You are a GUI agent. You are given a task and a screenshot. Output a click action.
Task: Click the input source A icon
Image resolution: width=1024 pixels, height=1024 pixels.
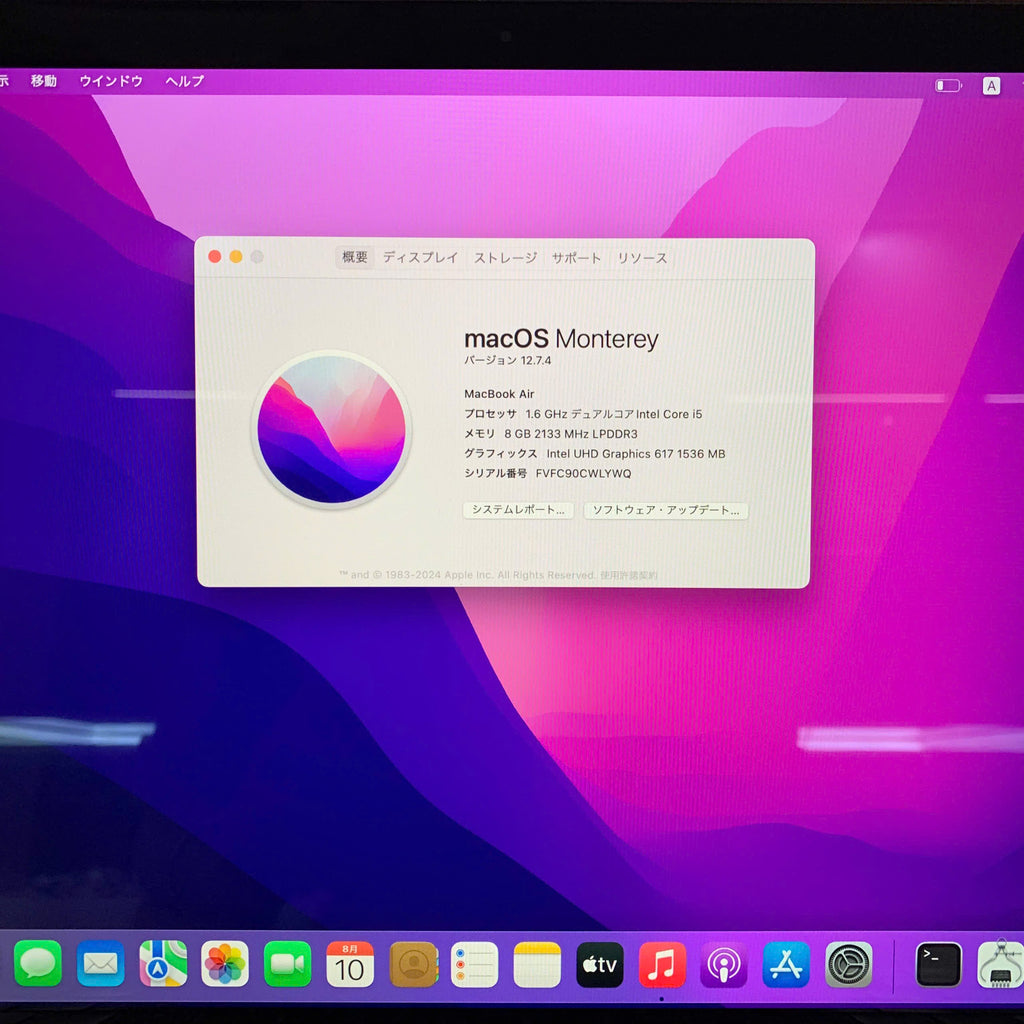click(x=991, y=86)
